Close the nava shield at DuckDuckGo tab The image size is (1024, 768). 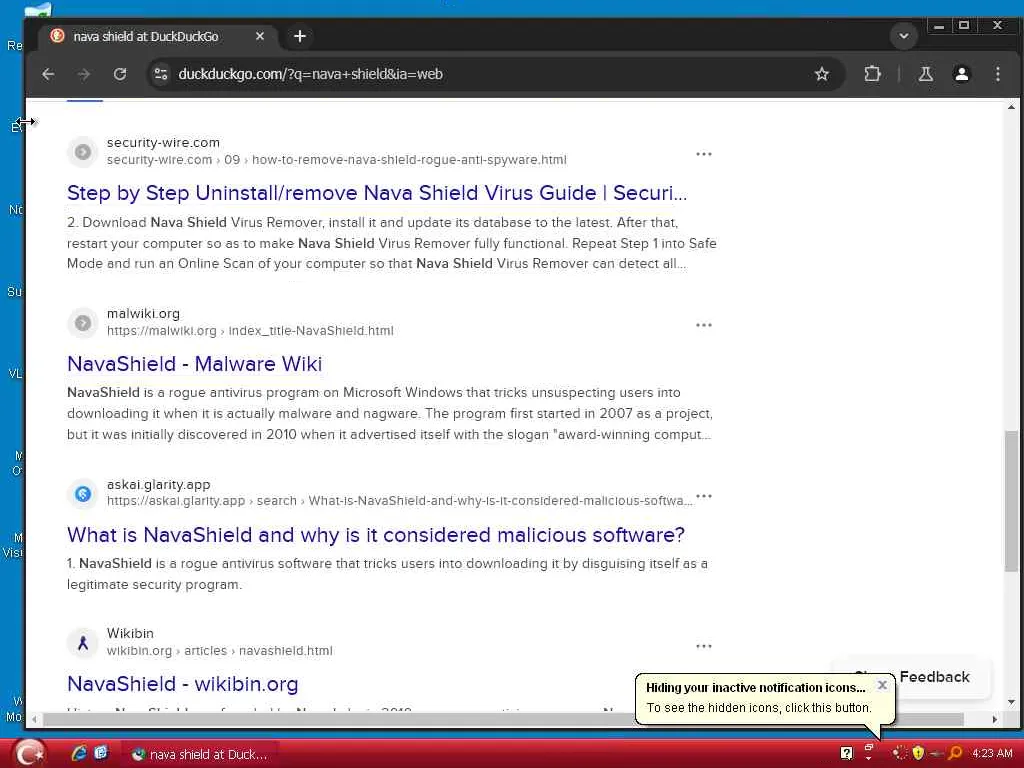click(260, 37)
